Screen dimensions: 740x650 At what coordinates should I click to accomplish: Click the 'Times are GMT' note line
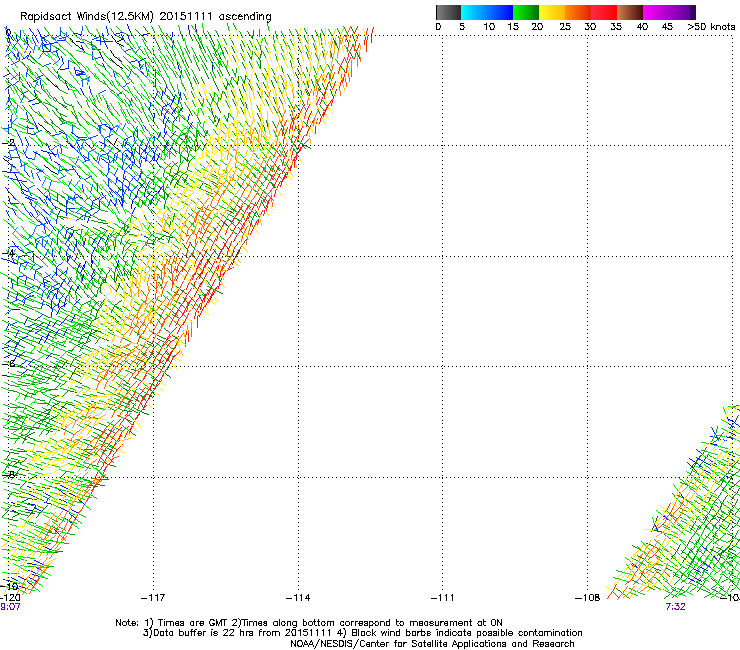point(309,623)
